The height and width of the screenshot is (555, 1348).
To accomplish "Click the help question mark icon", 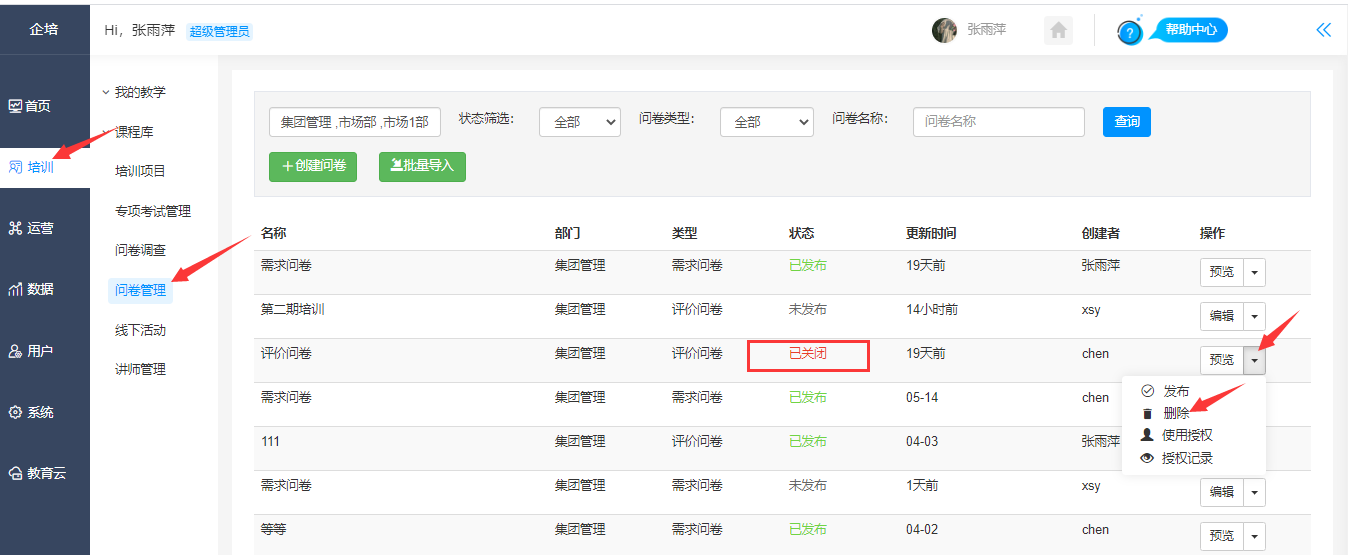I will 1130,32.
